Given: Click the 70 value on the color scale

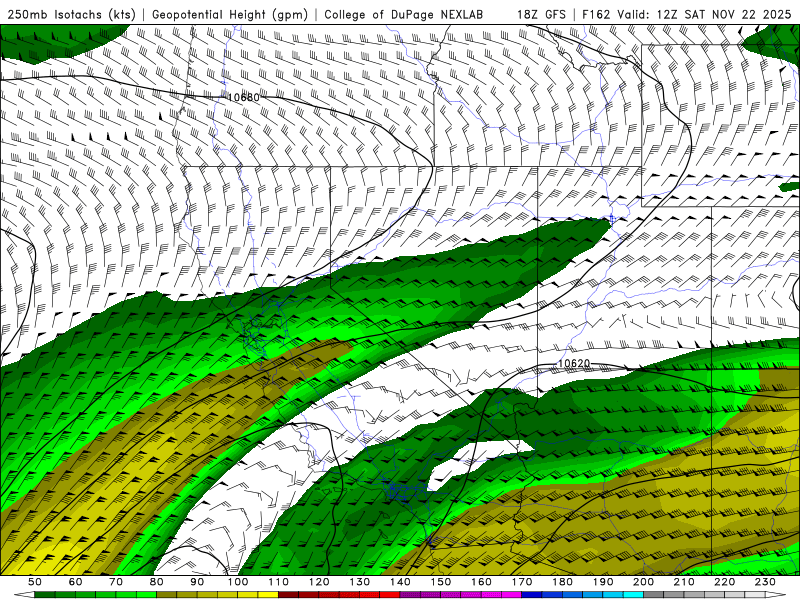Looking at the screenshot, I should click(x=116, y=582).
